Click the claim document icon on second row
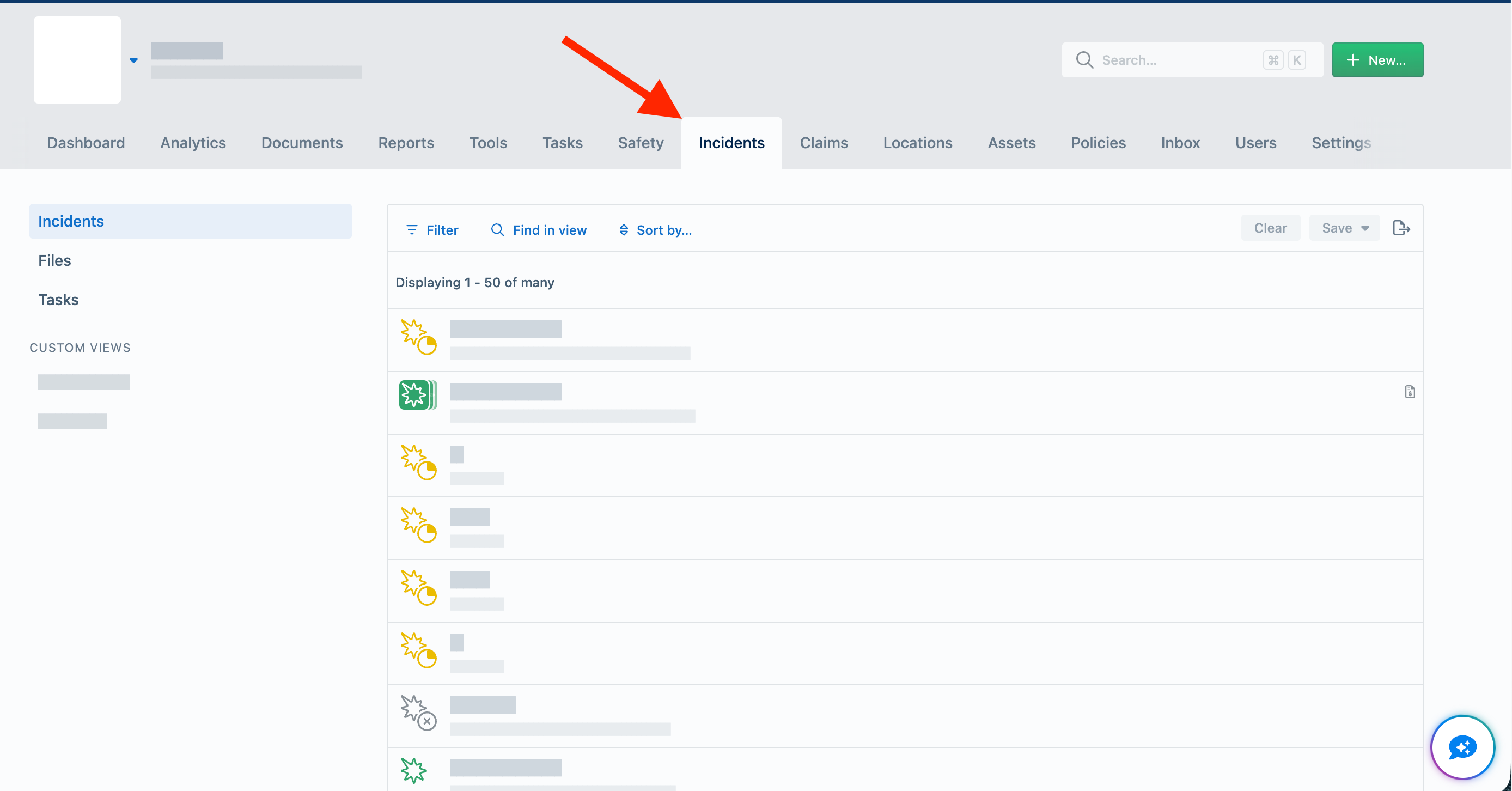Screen dimensions: 1512x791 point(1409,392)
